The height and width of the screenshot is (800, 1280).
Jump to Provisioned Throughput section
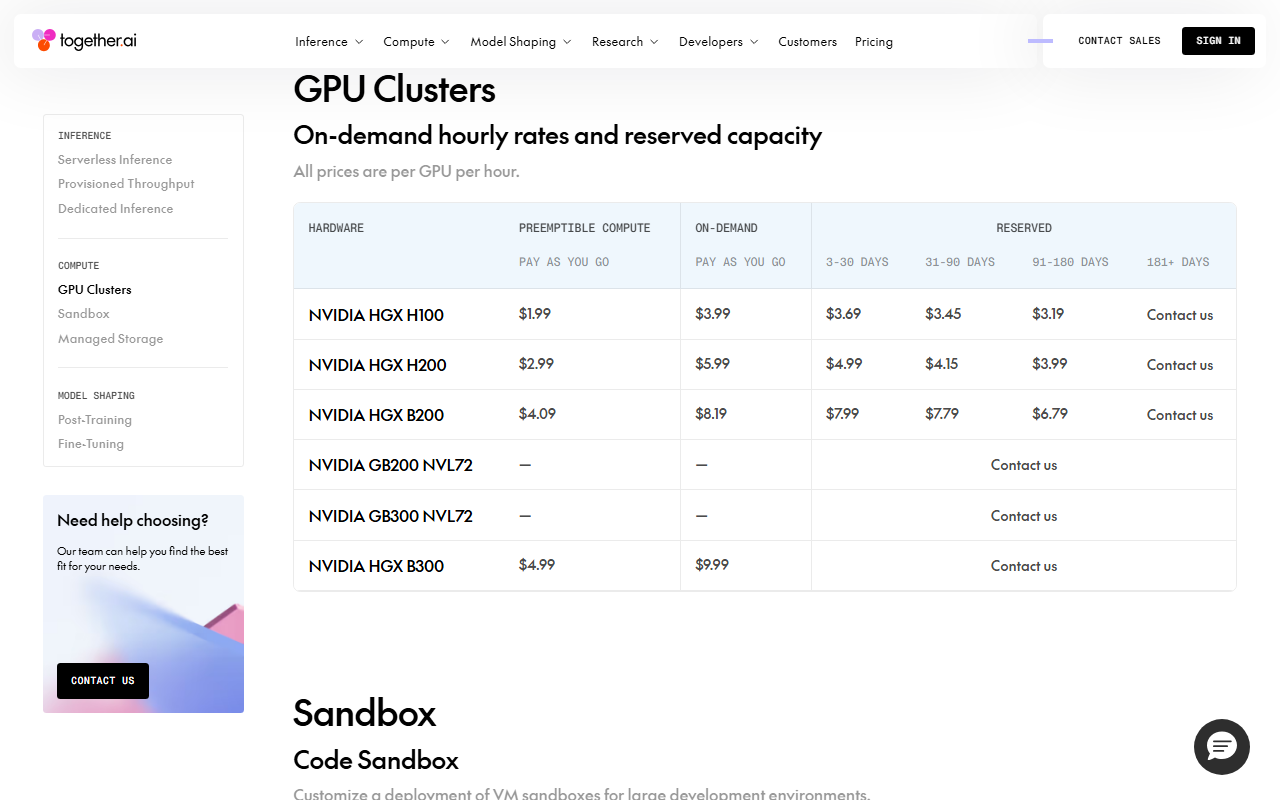click(126, 184)
